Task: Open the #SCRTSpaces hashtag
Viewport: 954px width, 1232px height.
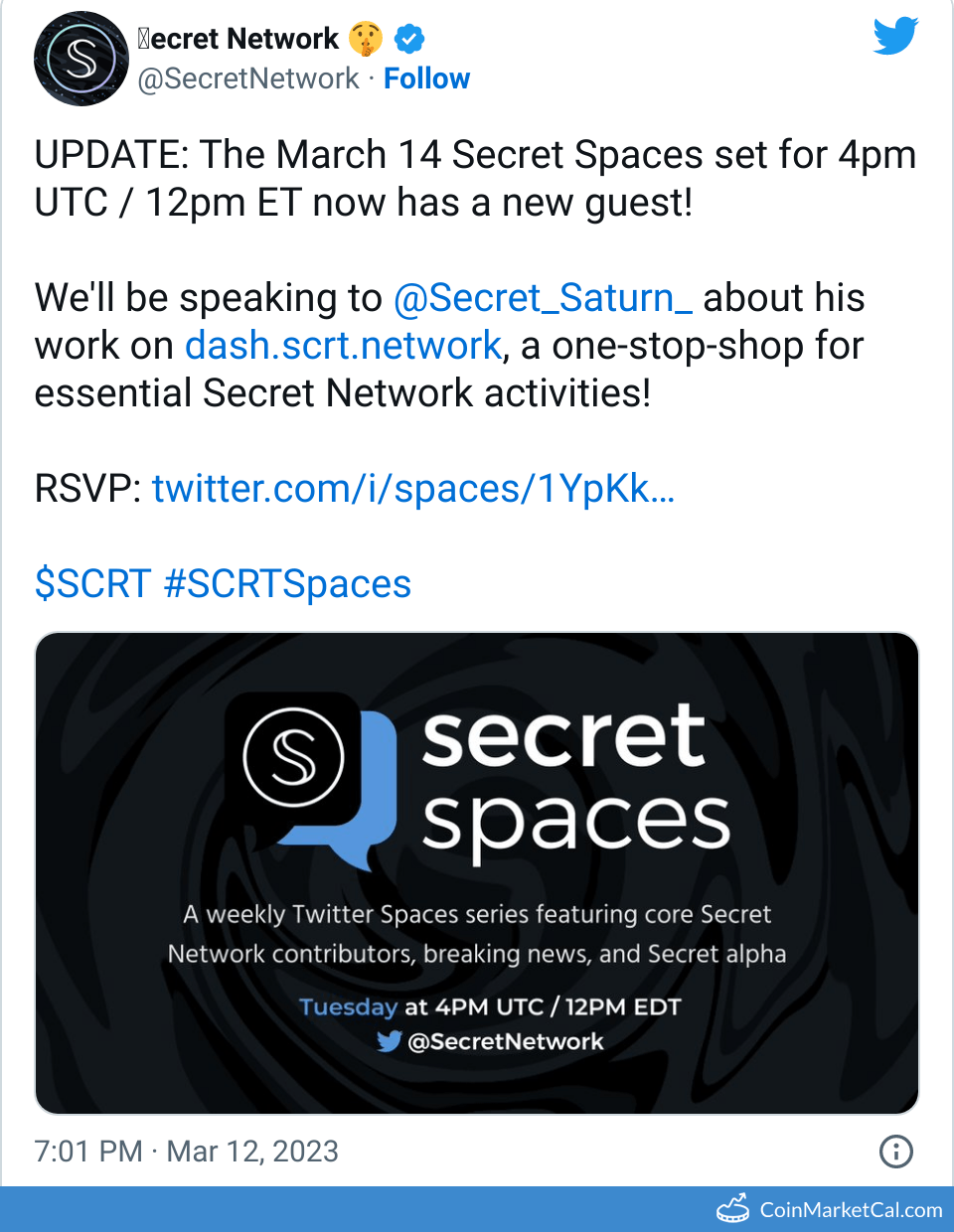Action: coord(287,584)
